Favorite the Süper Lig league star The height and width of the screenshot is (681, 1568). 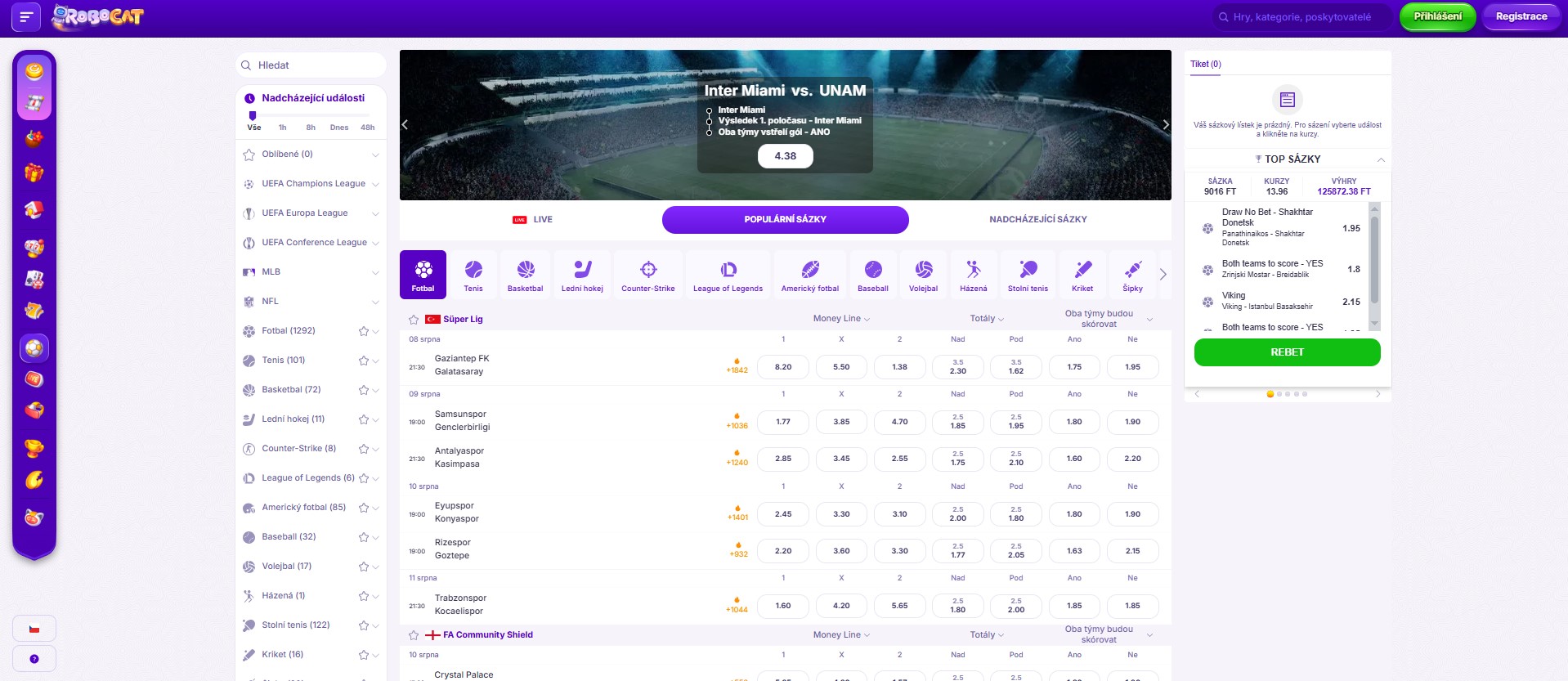pyautogui.click(x=414, y=320)
